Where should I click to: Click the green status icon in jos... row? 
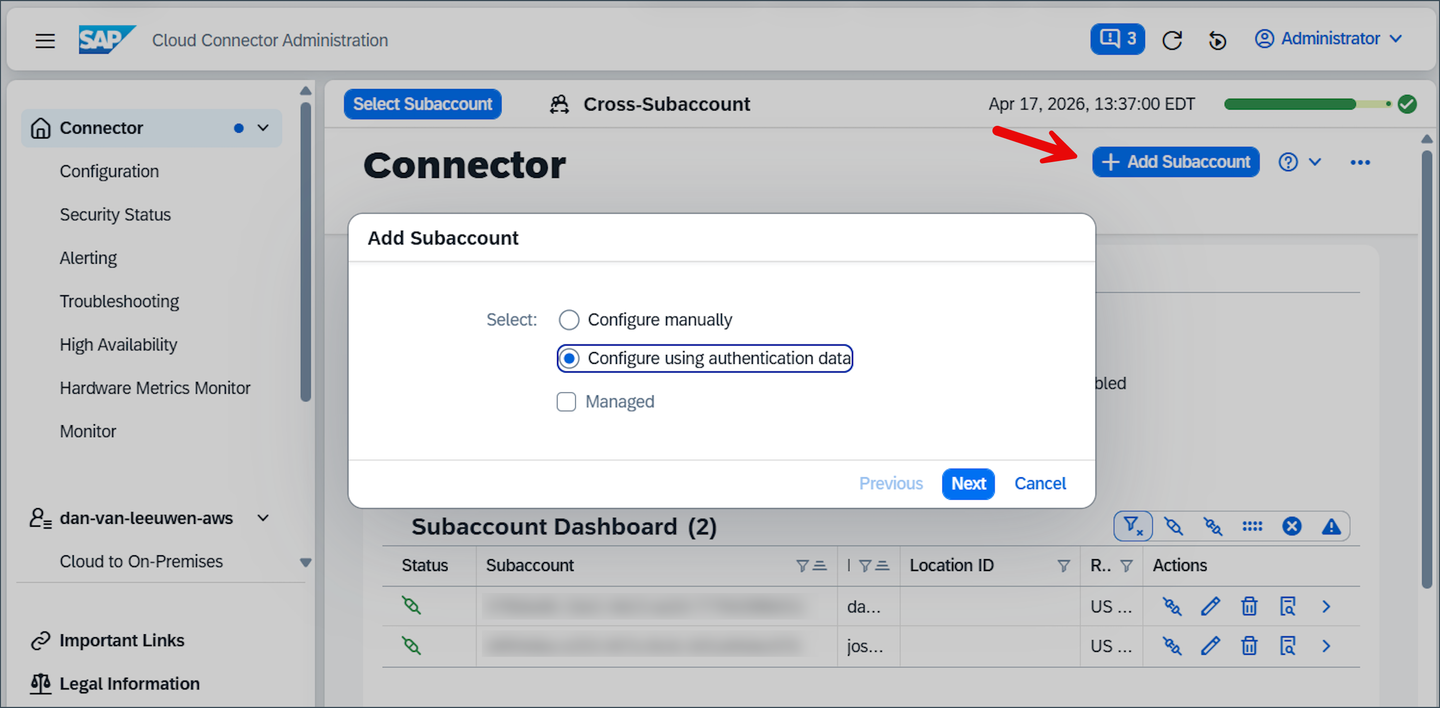pos(411,646)
